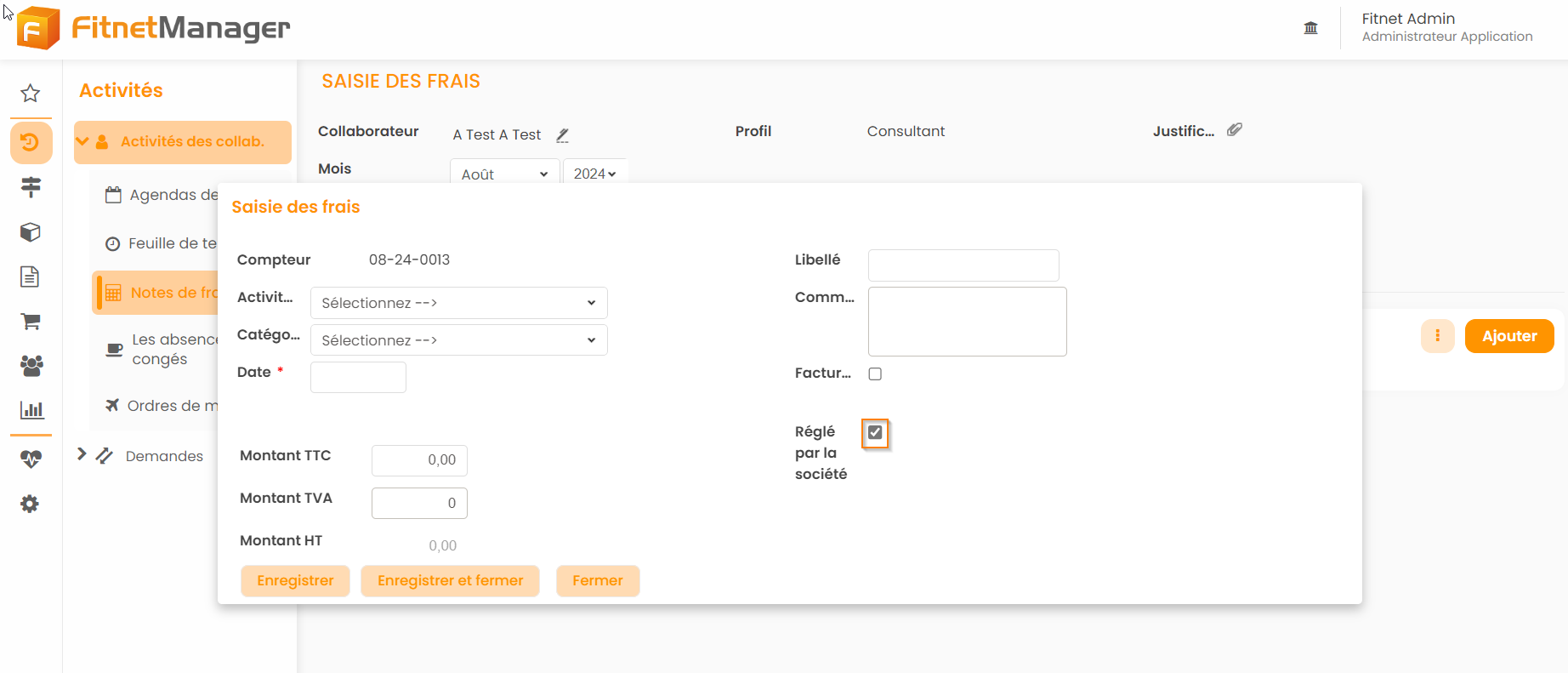The height and width of the screenshot is (673, 1568).
Task: Open the Activité dropdown list
Action: click(x=458, y=303)
